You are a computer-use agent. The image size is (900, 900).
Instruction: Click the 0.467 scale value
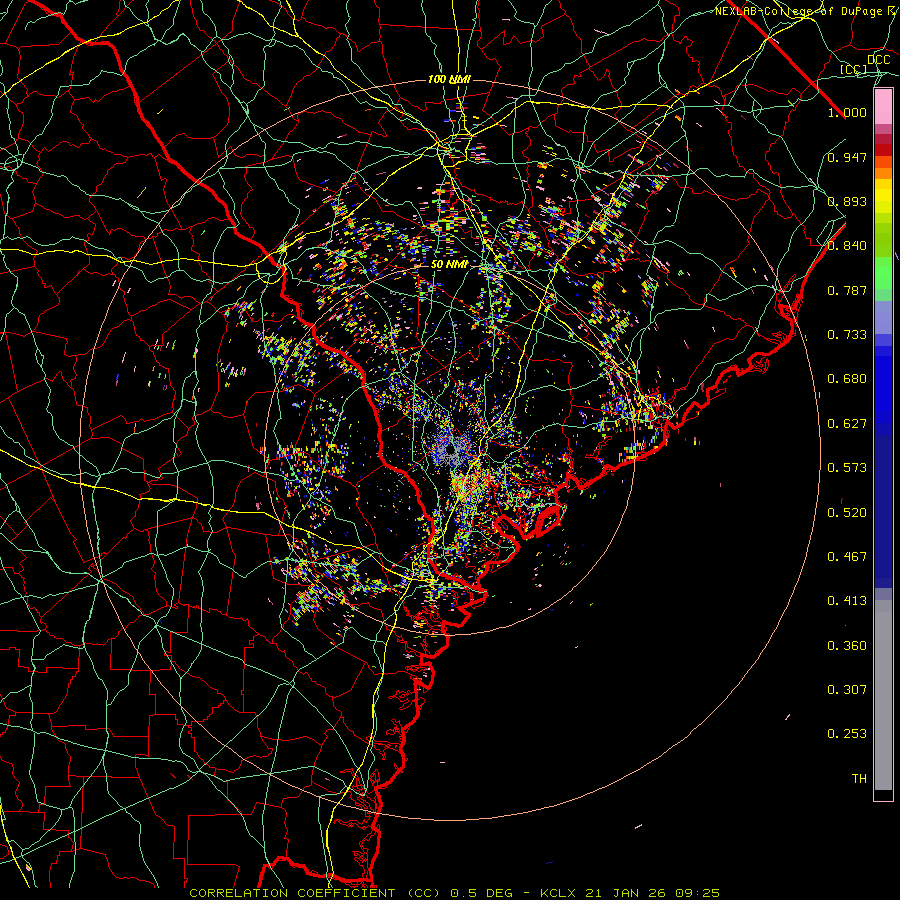click(x=847, y=557)
